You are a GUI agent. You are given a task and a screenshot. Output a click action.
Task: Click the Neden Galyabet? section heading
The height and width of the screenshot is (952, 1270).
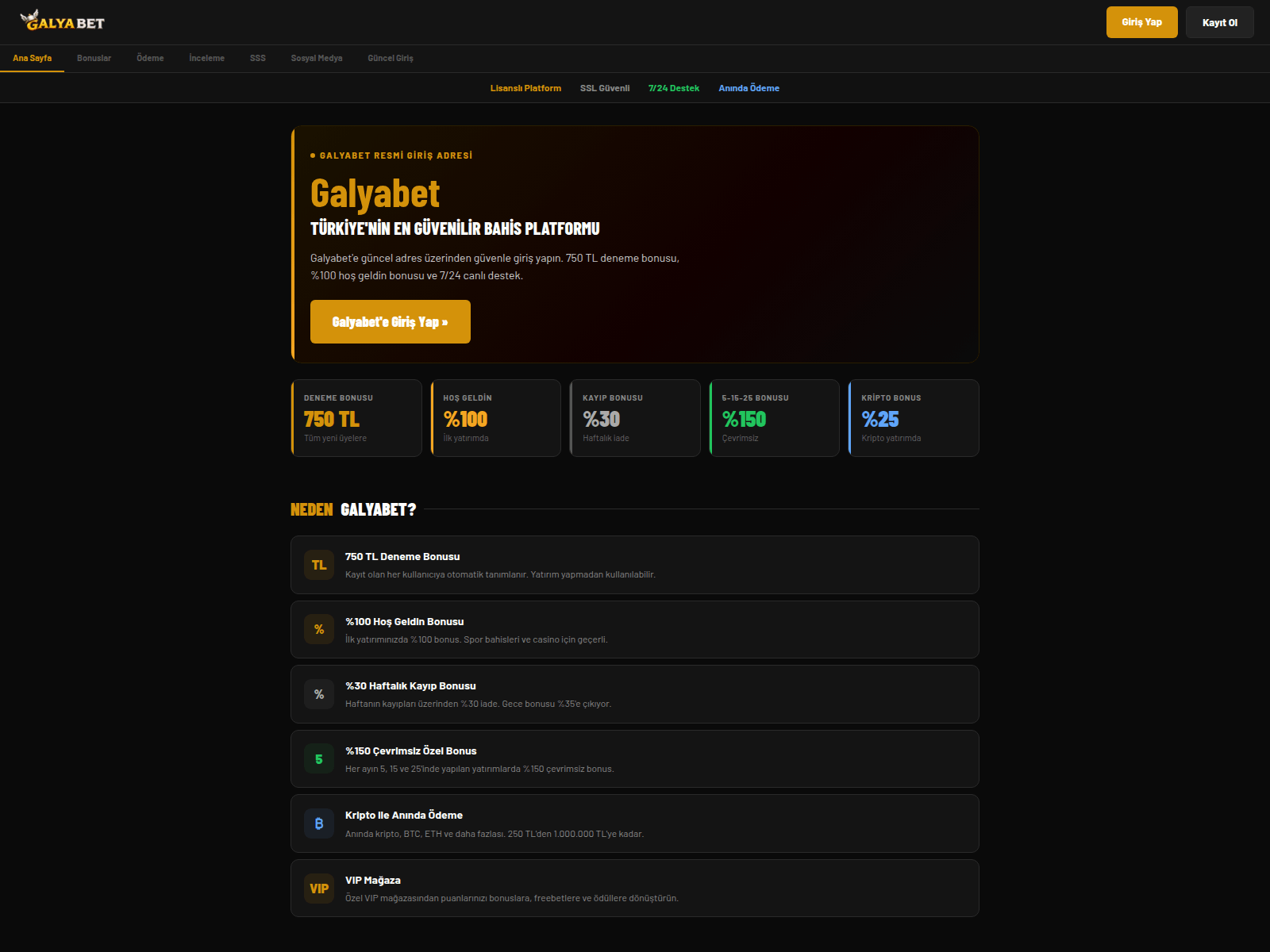(353, 509)
